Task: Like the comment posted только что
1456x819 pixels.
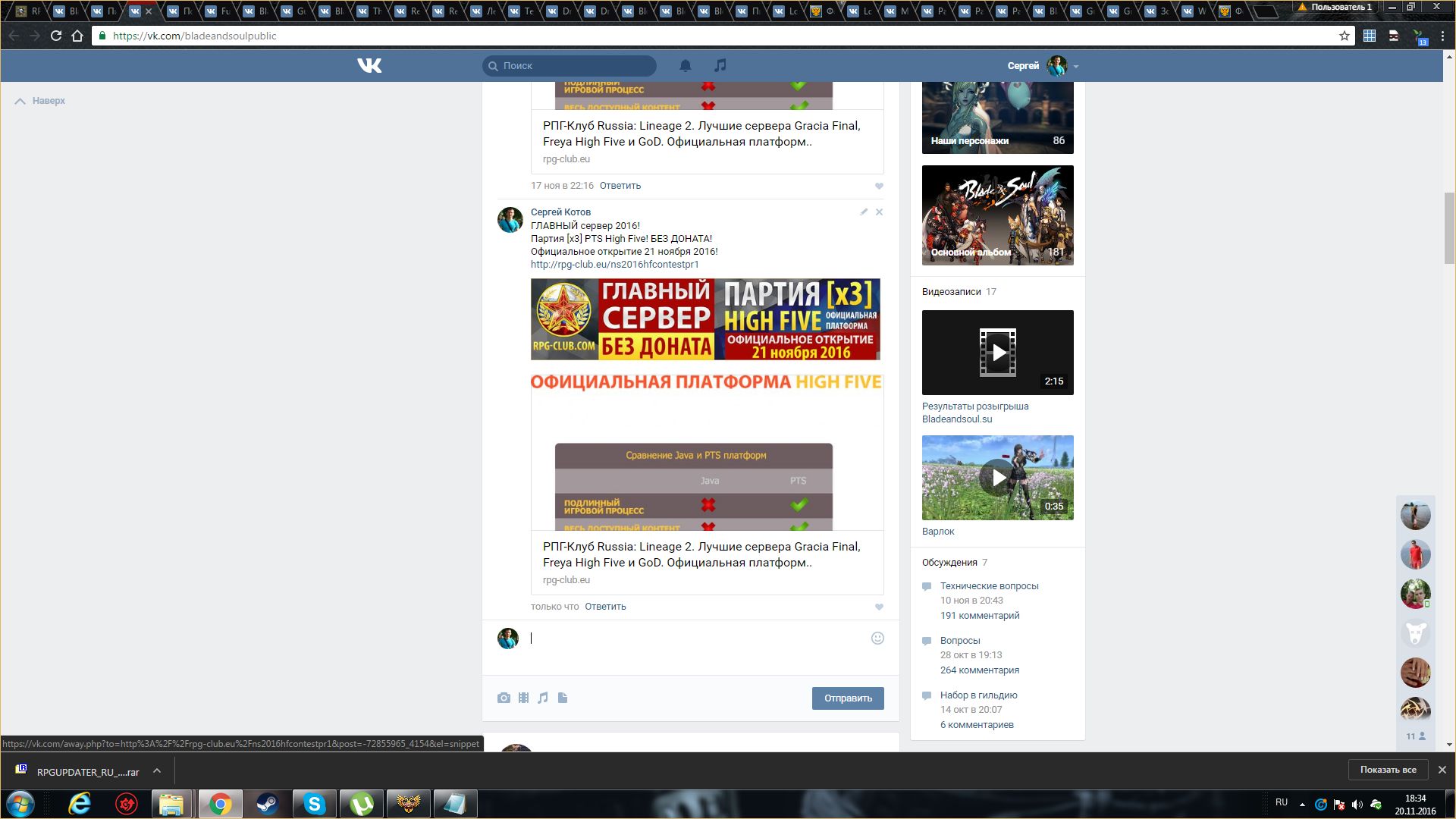Action: pyautogui.click(x=879, y=607)
